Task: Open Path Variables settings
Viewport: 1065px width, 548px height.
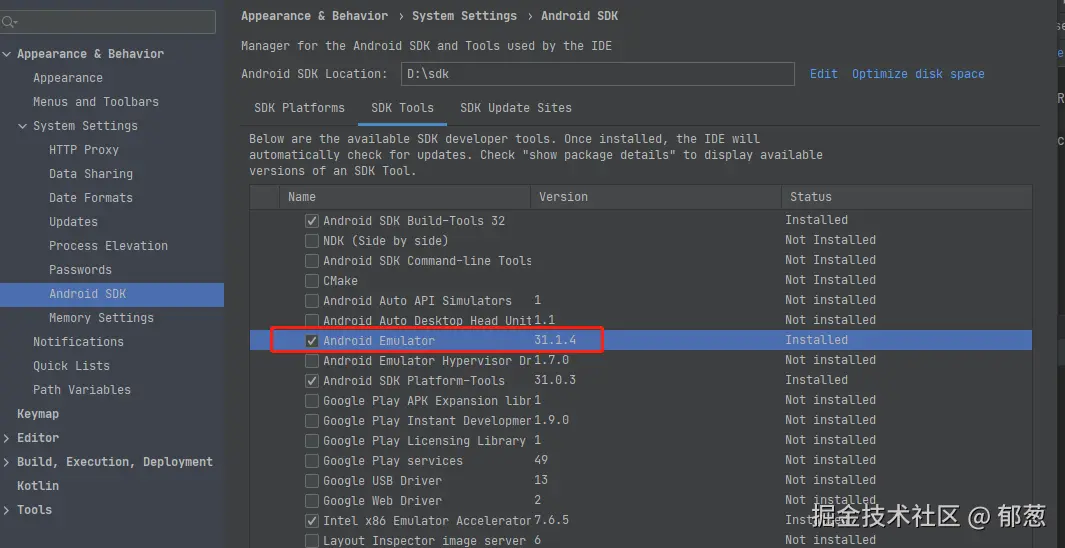Action: pos(82,390)
